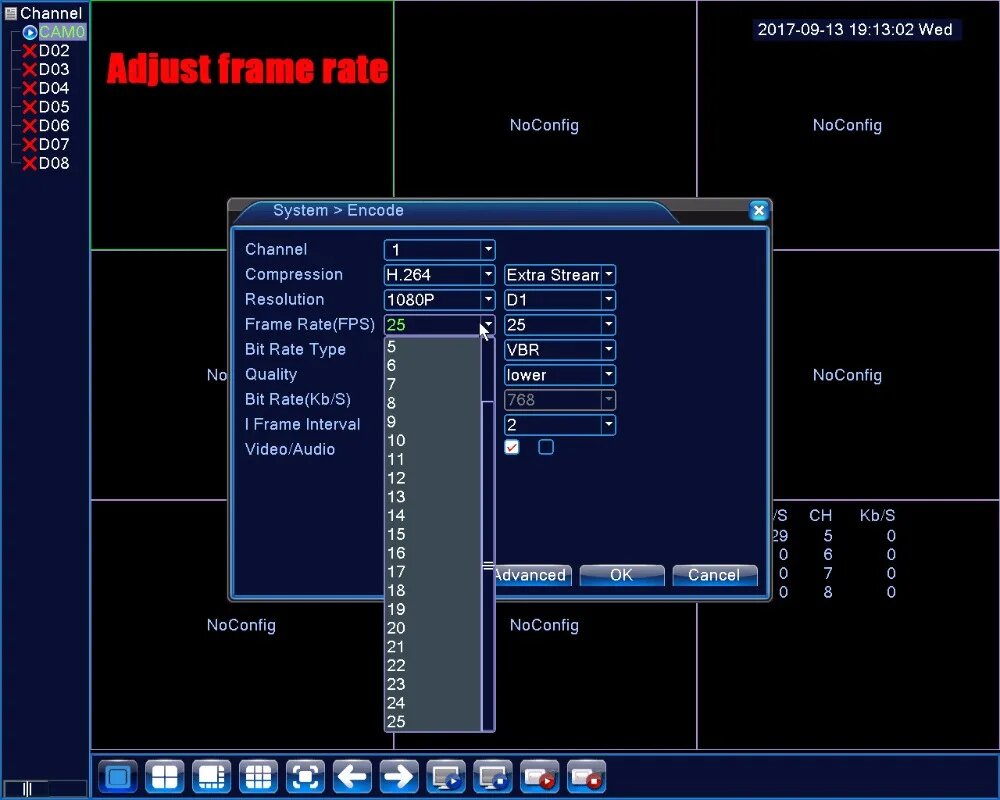Select 8 in the frame rate list
The height and width of the screenshot is (800, 1000).
coord(433,403)
